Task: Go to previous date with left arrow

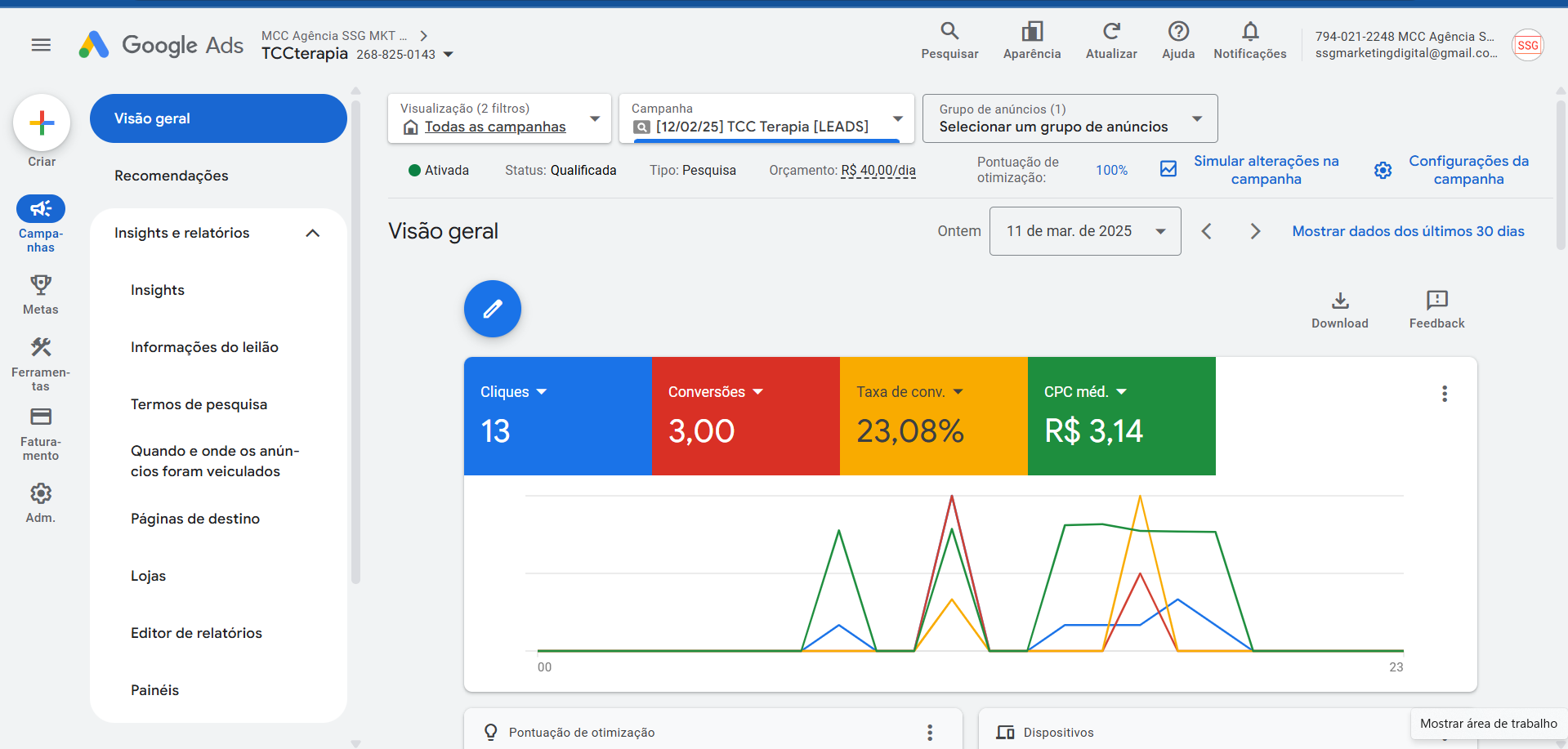Action: point(1206,231)
